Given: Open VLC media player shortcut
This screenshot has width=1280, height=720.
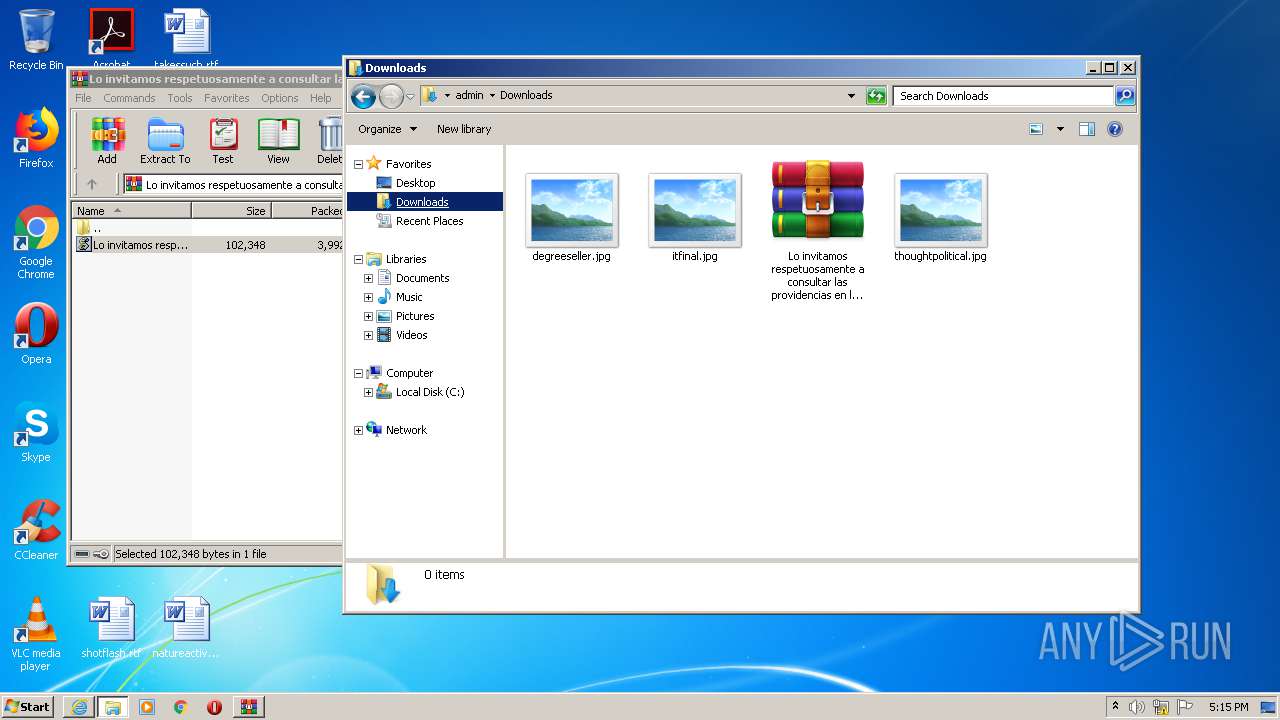Looking at the screenshot, I should coord(36,634).
